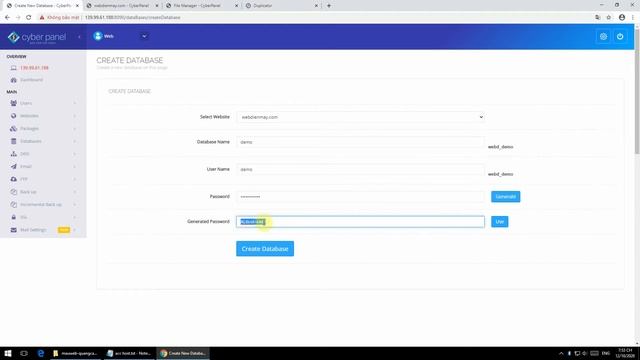This screenshot has height=360, width=640.
Task: Click the user avatar icon in the header
Action: pyautogui.click(x=98, y=36)
